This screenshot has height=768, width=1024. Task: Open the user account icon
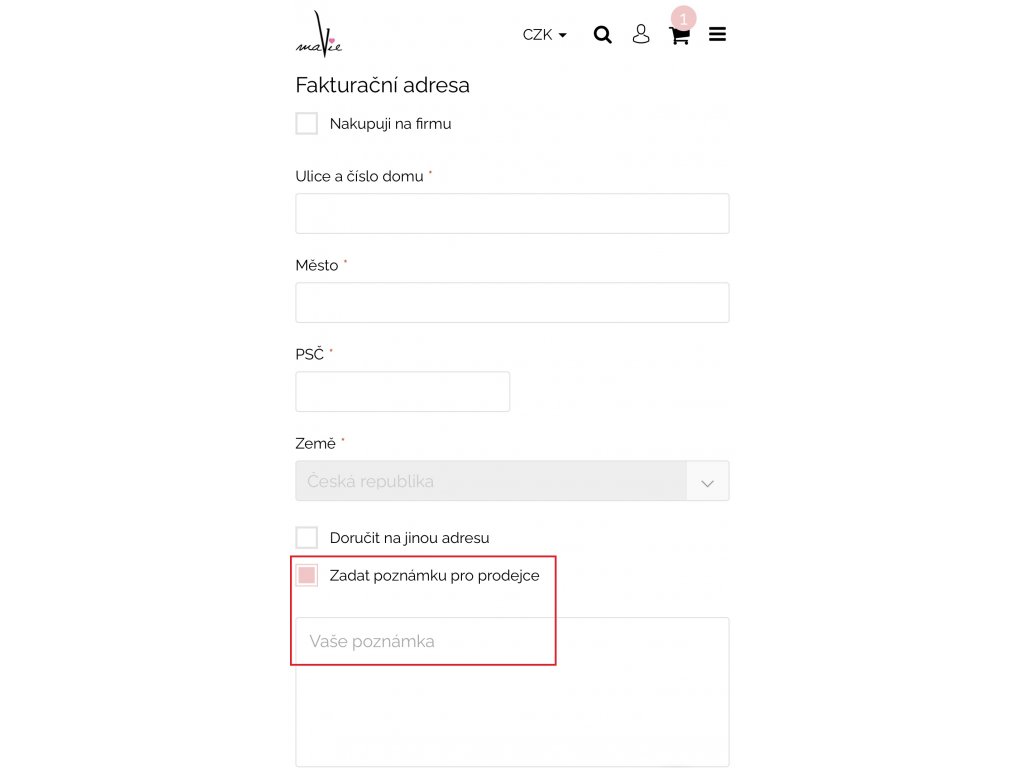click(641, 35)
